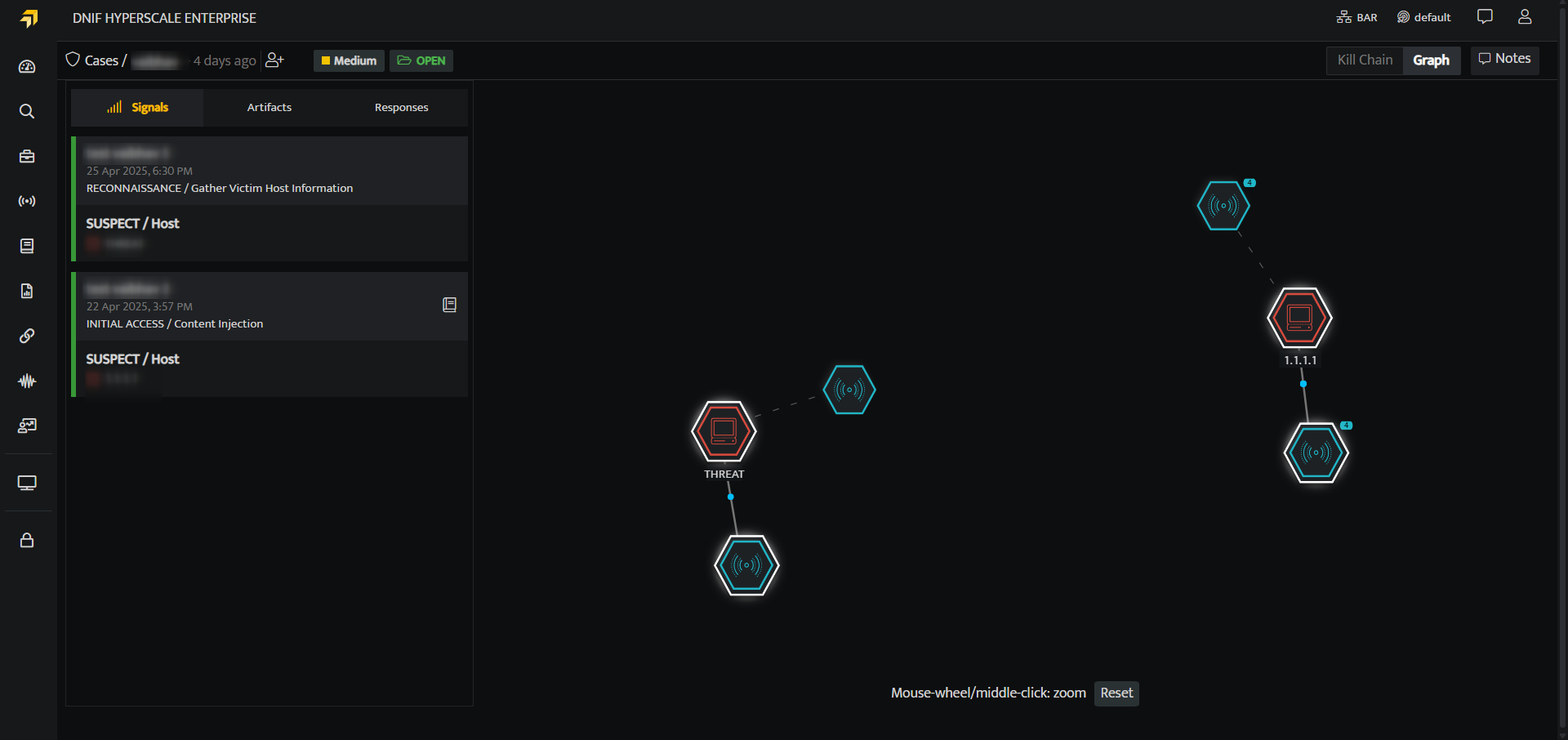Open the waveform sidebar icon
Screen dimensions: 1568x740
click(27, 381)
